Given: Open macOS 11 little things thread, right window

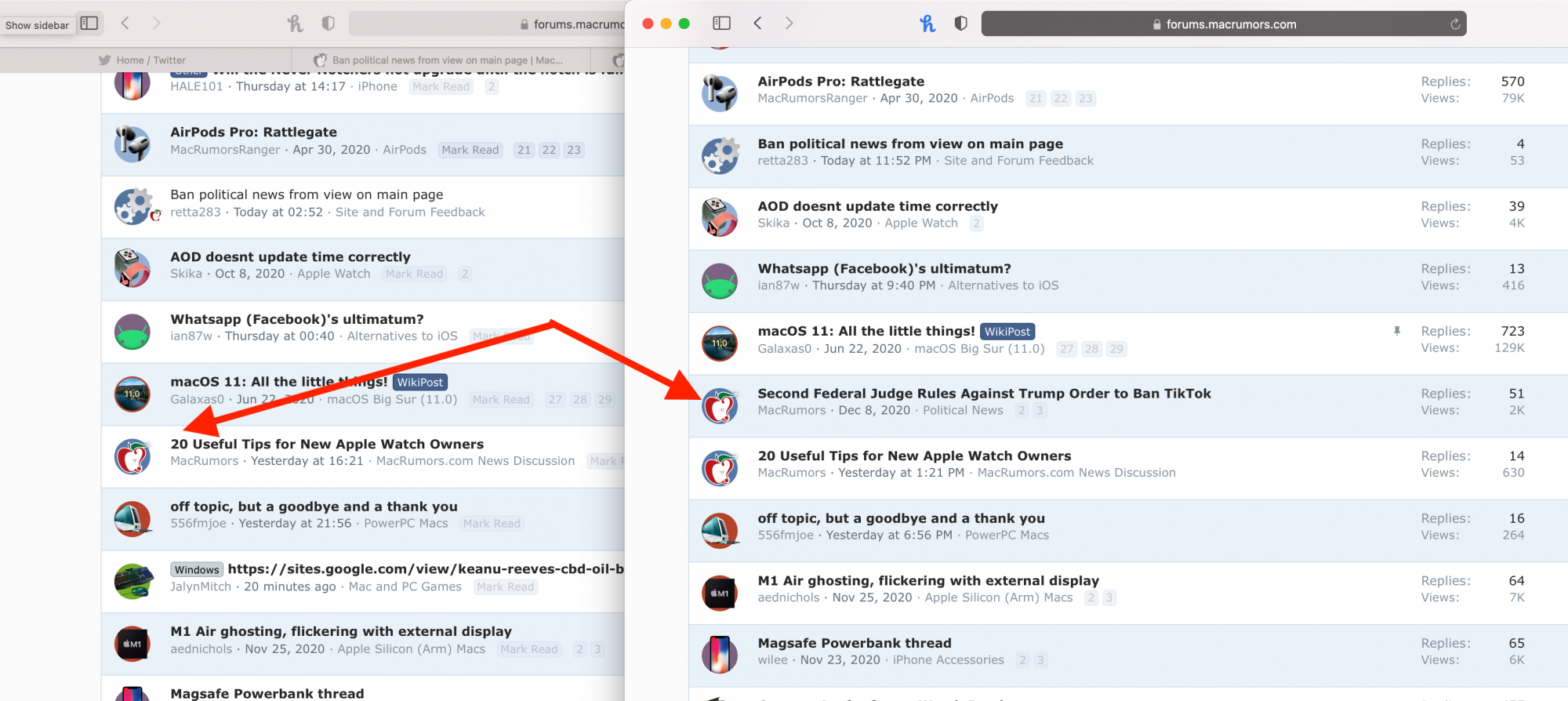Looking at the screenshot, I should pyautogui.click(x=866, y=331).
